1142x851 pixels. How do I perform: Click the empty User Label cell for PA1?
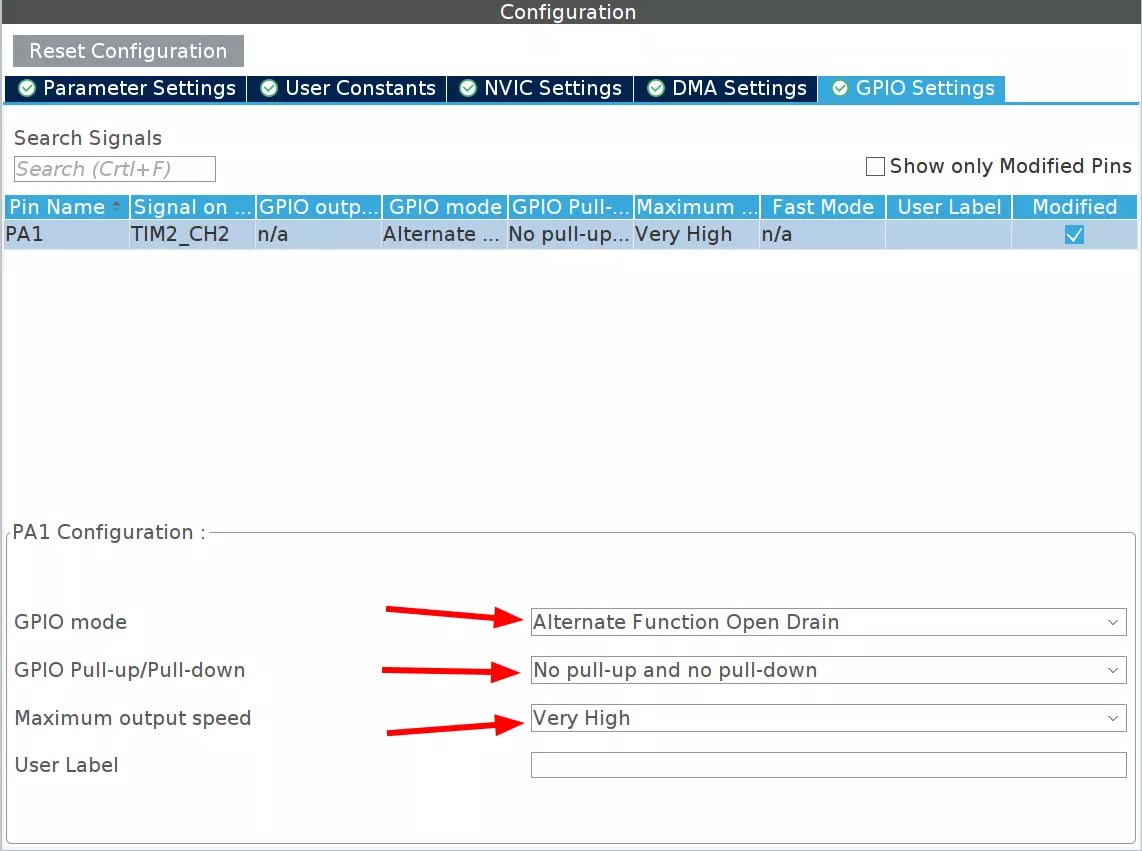[948, 235]
